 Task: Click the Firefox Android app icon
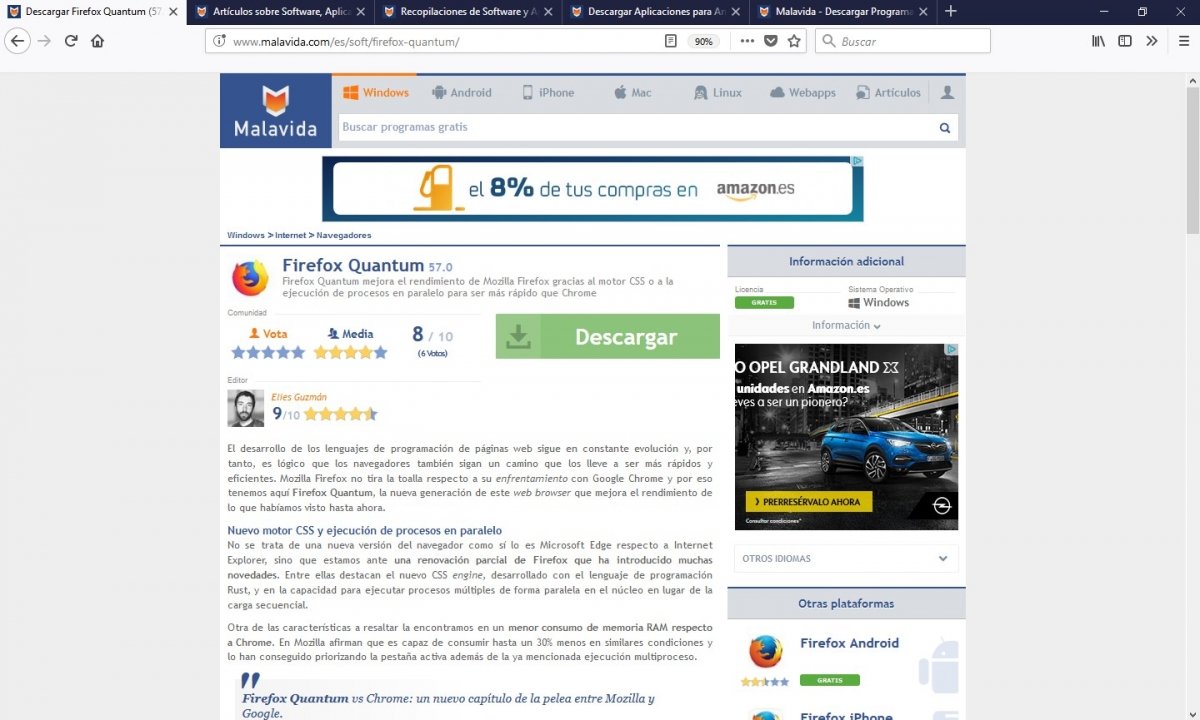765,651
